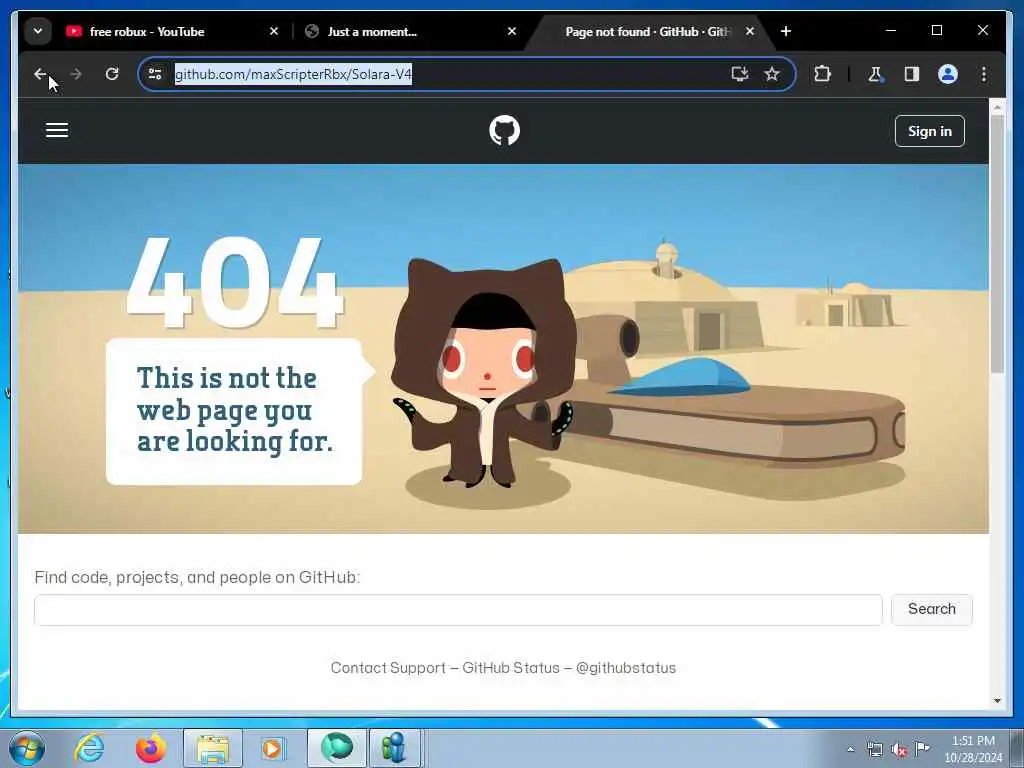Open GitHub hamburger navigation menu
The height and width of the screenshot is (768, 1024).
57,130
